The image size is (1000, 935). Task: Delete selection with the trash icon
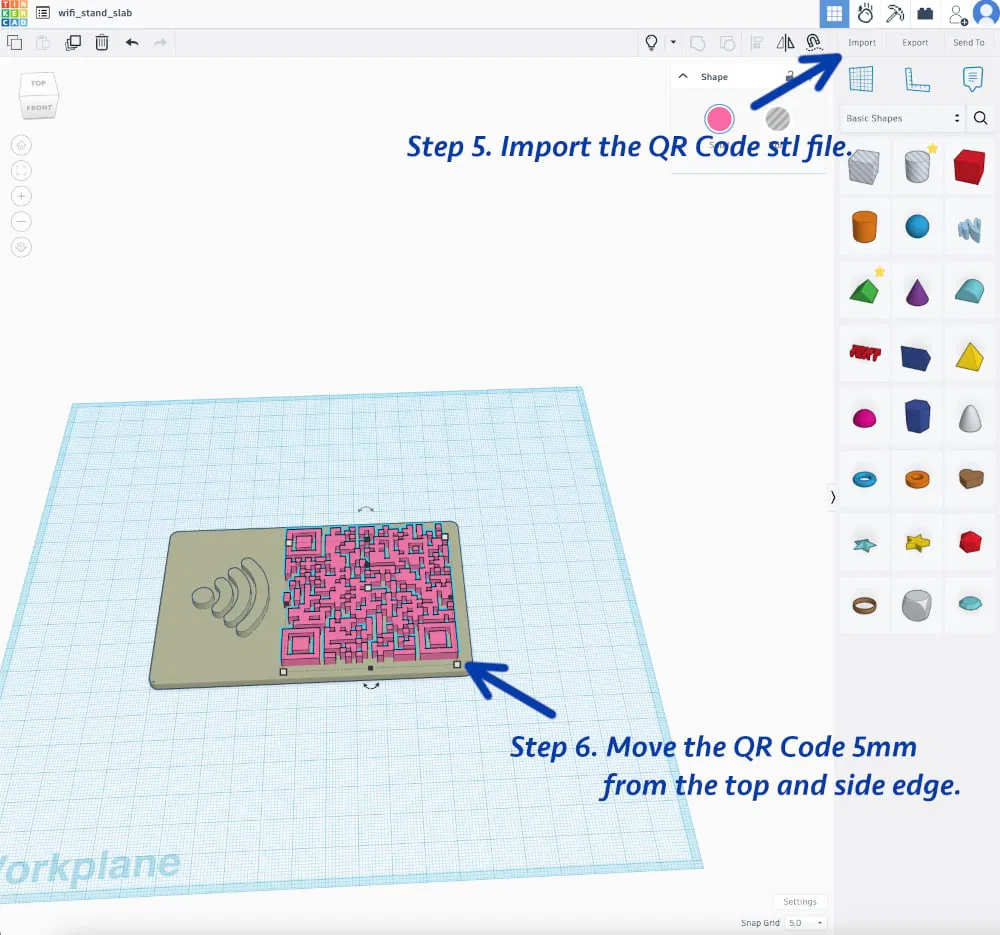click(x=102, y=43)
